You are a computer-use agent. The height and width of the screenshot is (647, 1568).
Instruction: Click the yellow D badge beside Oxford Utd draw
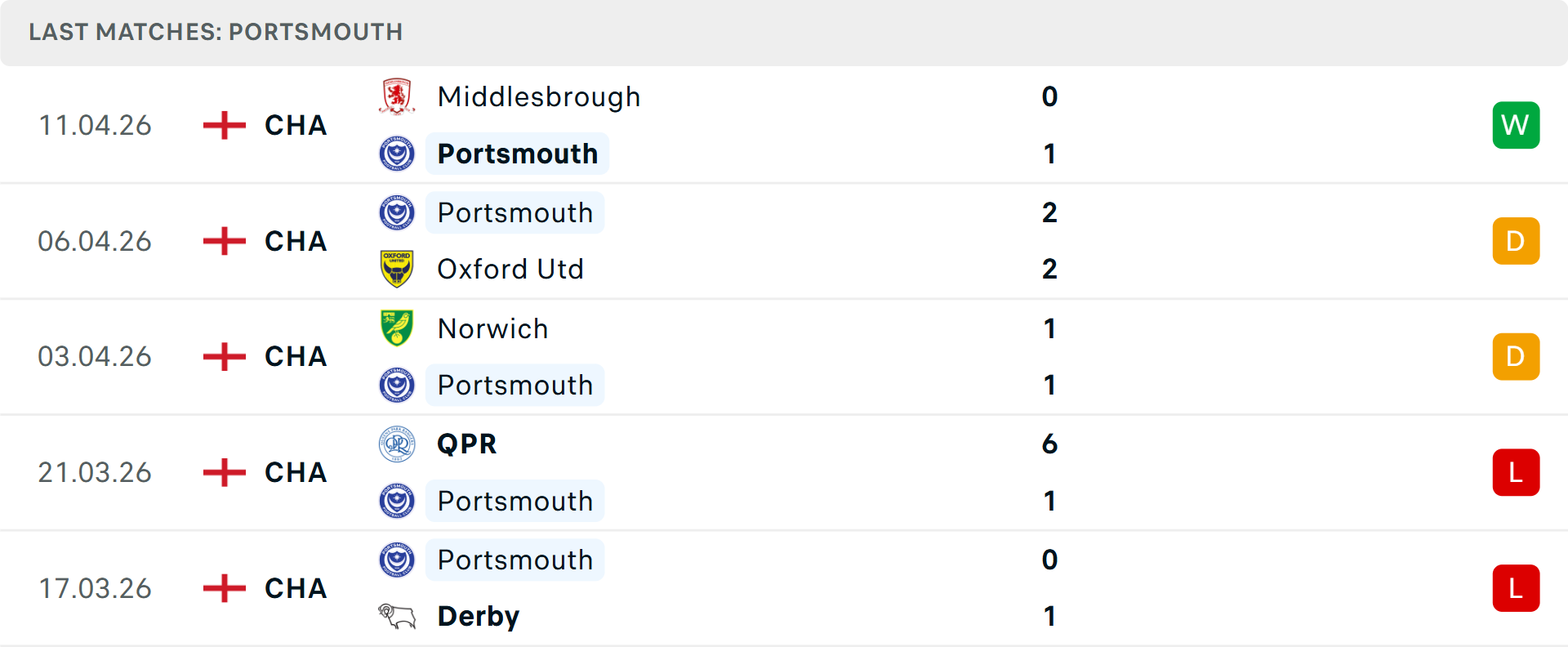pos(1516,240)
